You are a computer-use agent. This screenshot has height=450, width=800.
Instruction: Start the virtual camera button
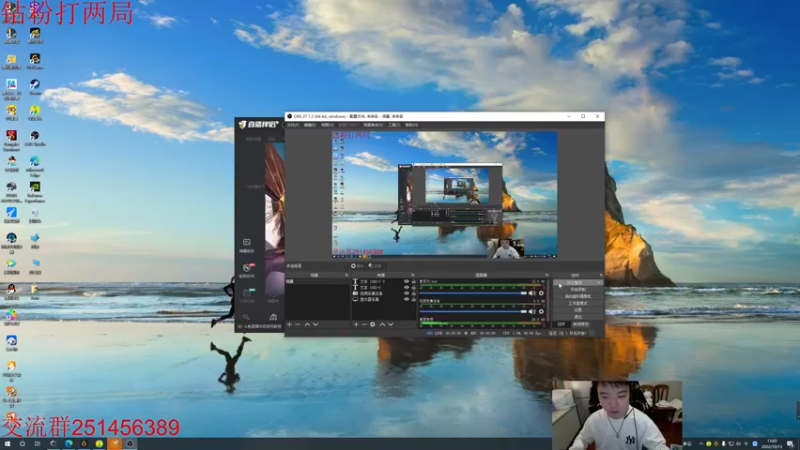point(578,296)
